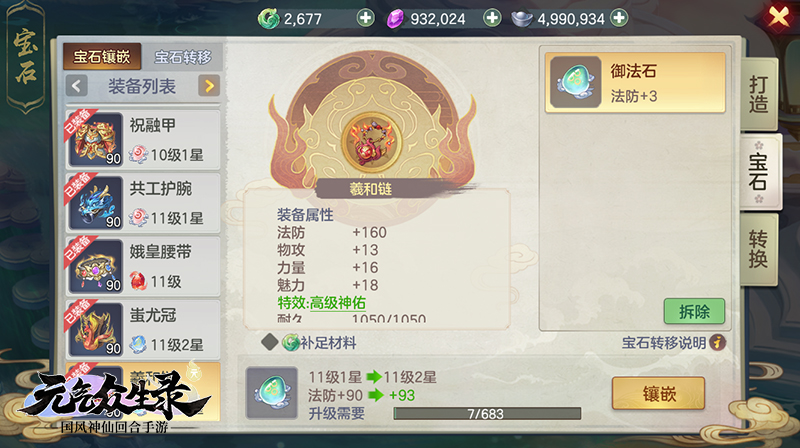Go to previous equipment list page
Screen dimensions: 800x448
pyautogui.click(x=77, y=86)
